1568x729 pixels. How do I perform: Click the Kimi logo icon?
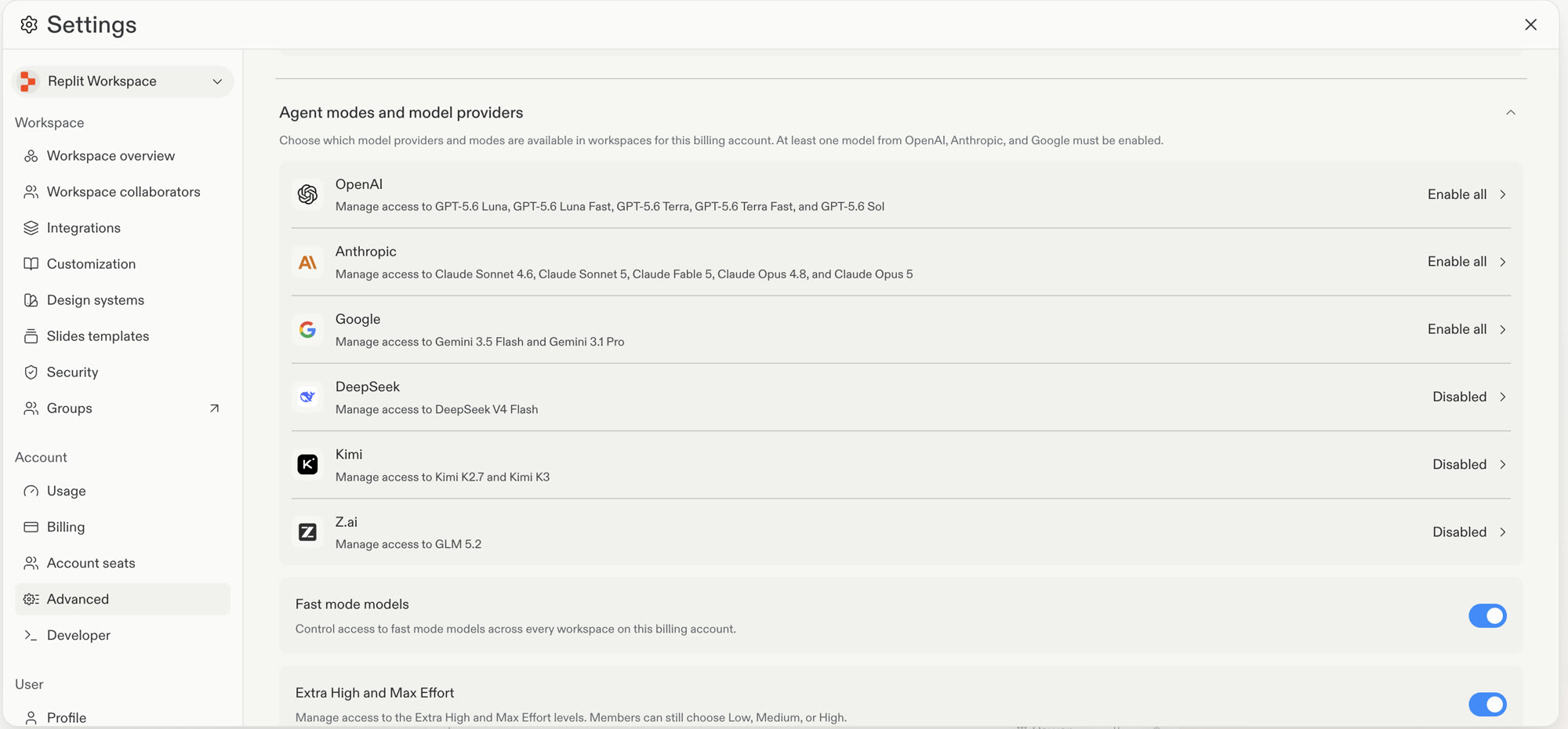(307, 465)
